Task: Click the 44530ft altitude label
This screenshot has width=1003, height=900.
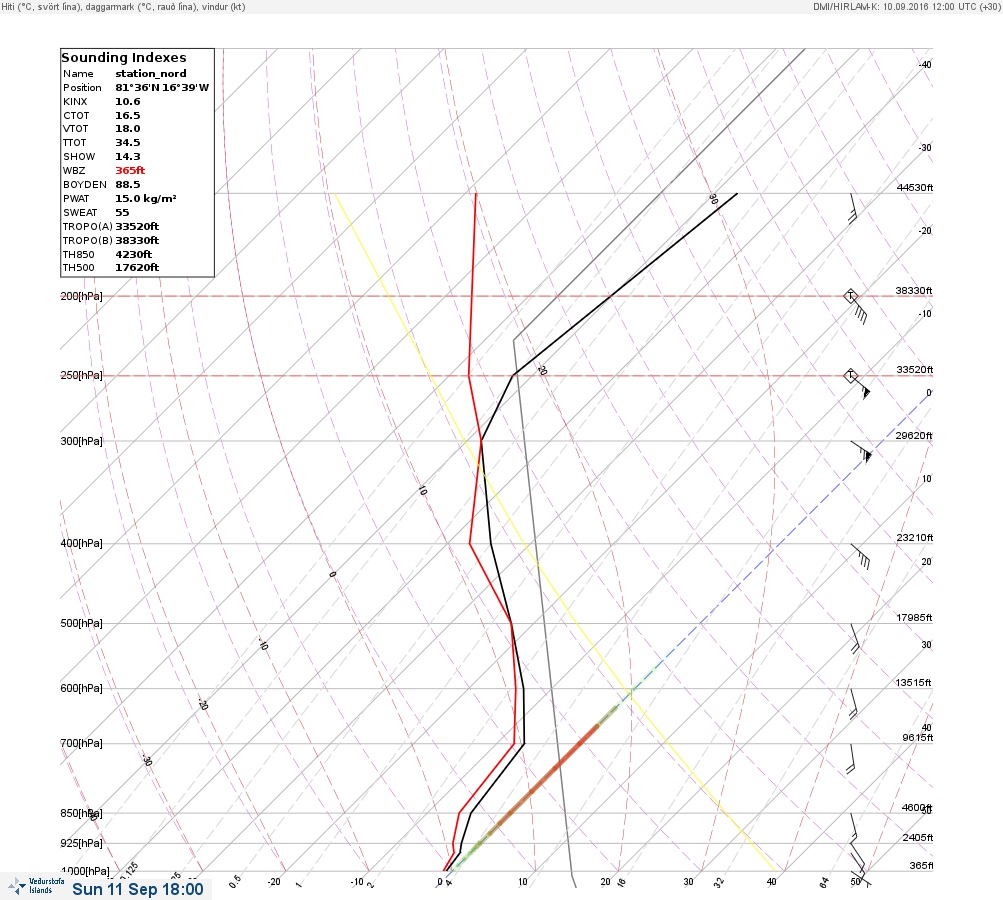Action: tap(915, 187)
